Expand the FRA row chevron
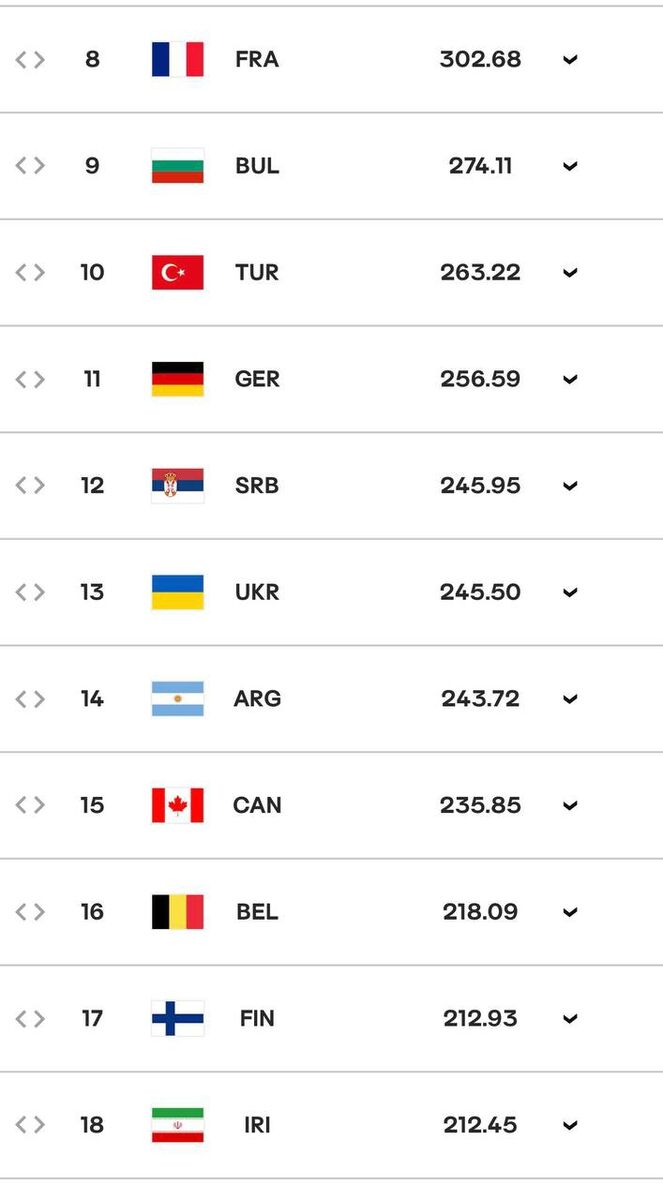This screenshot has height=1200, width=663. (570, 60)
